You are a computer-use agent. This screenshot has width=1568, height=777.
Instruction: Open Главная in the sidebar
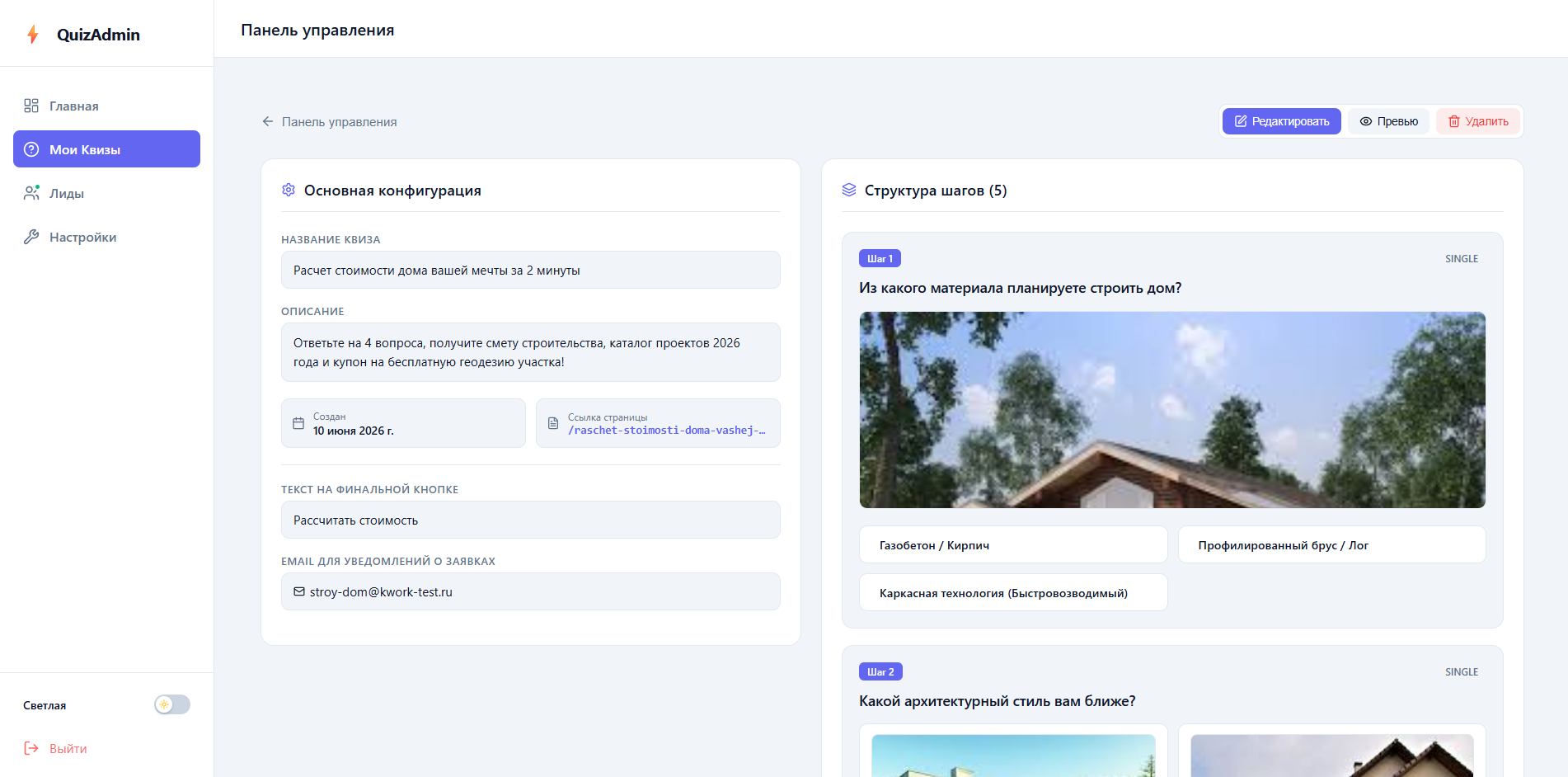click(106, 106)
